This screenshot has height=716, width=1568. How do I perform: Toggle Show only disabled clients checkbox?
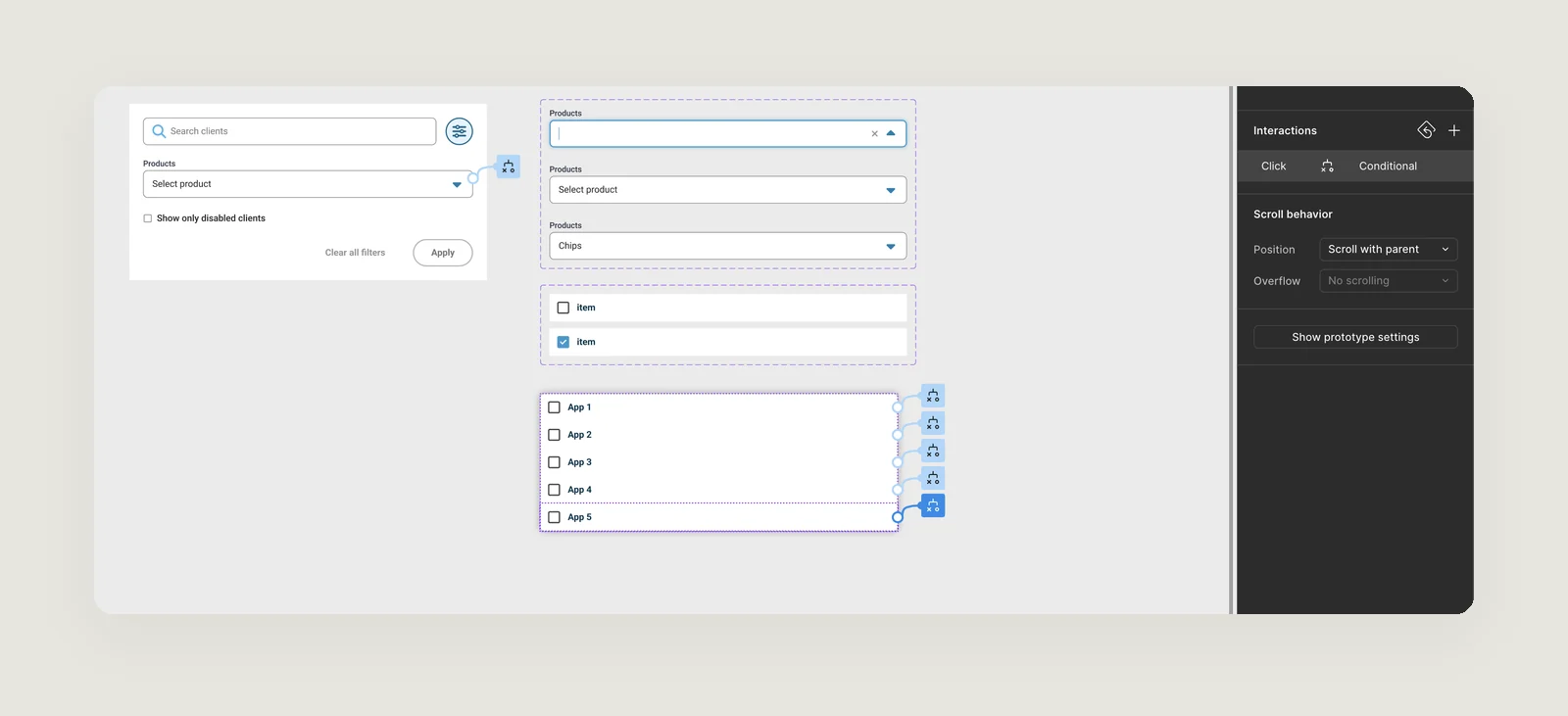coord(148,218)
